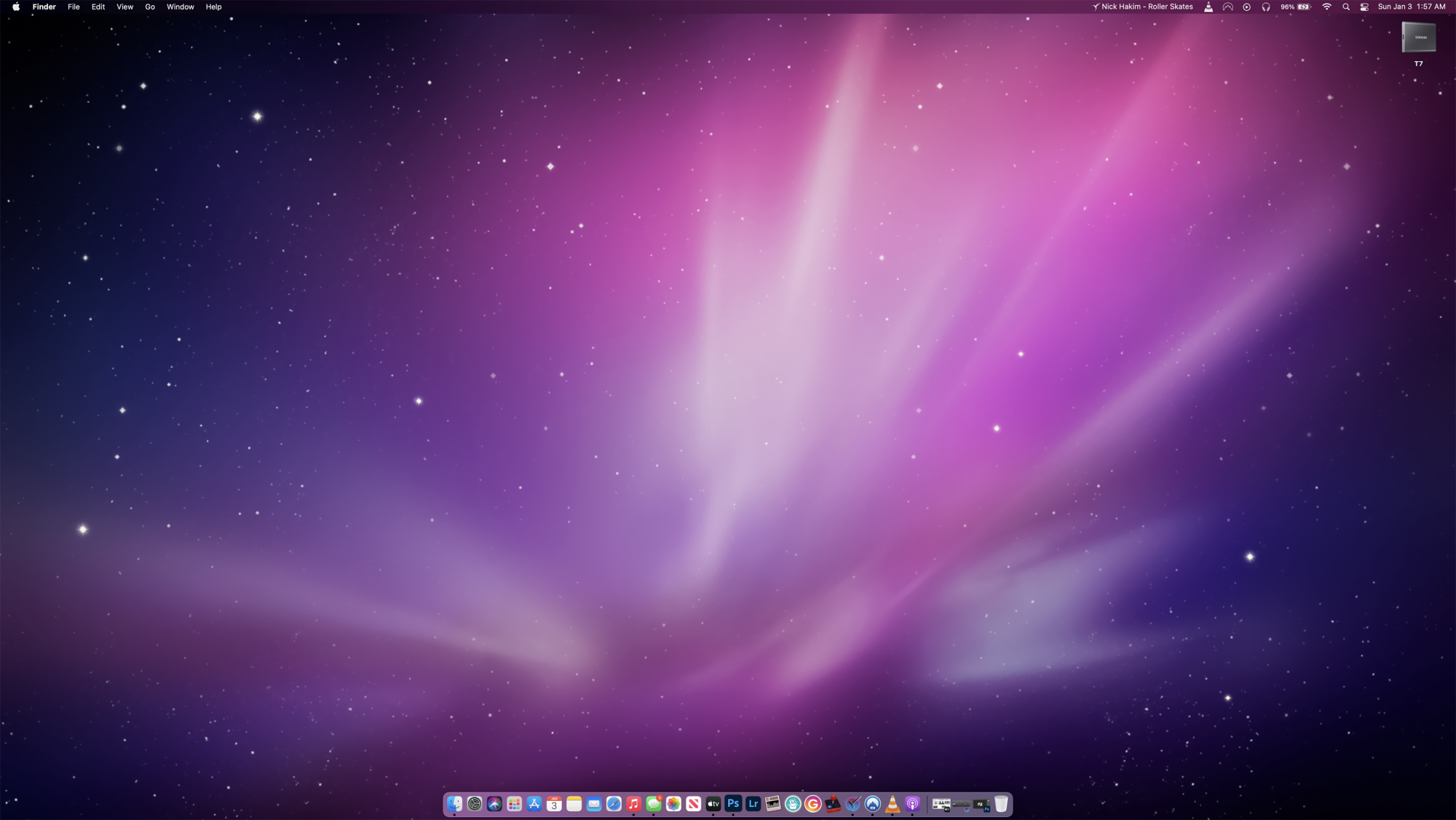Expand battery status menu at 96%
Image resolution: width=1456 pixels, height=820 pixels.
click(x=1296, y=7)
